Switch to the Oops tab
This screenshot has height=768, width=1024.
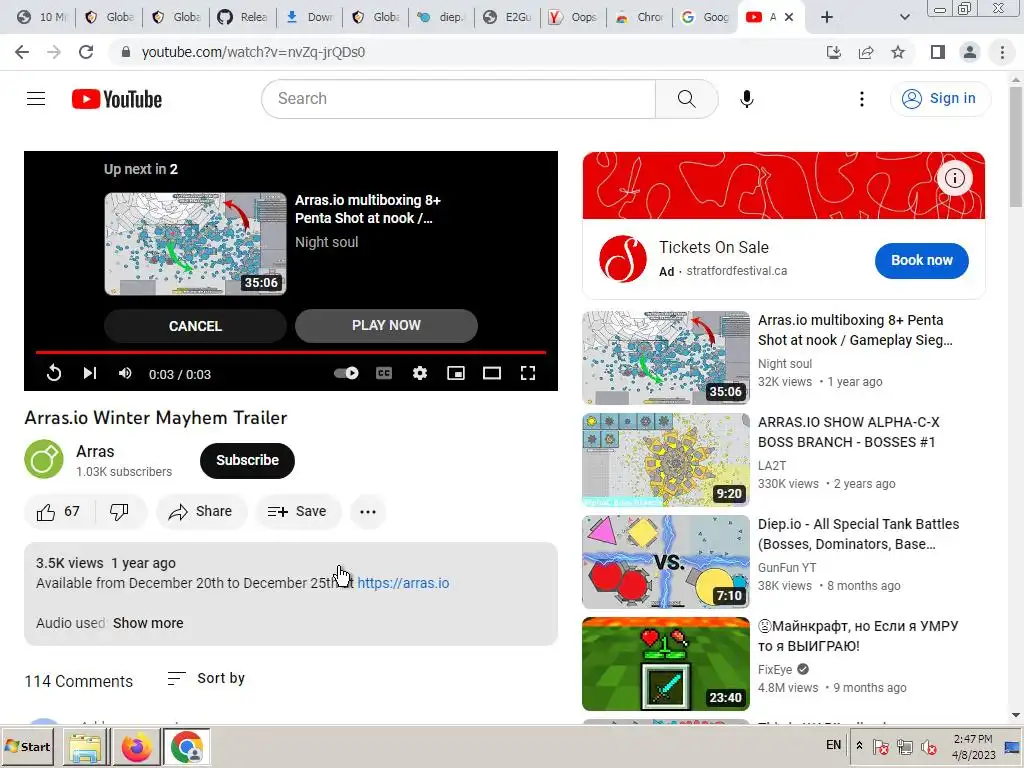point(575,17)
